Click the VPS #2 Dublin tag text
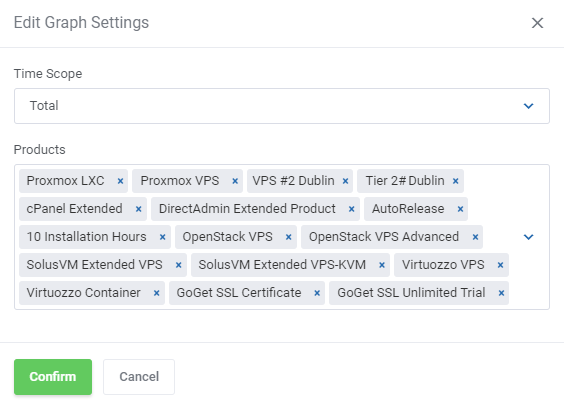Image resolution: width=564 pixels, height=409 pixels. 293,181
